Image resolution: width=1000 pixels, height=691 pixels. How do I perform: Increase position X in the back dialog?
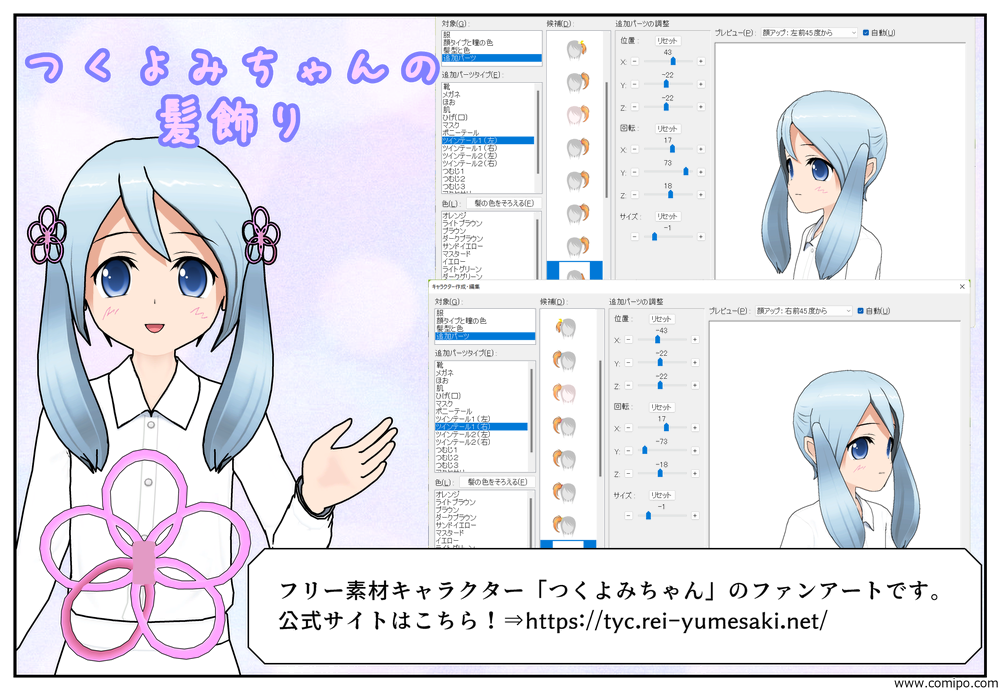[701, 62]
